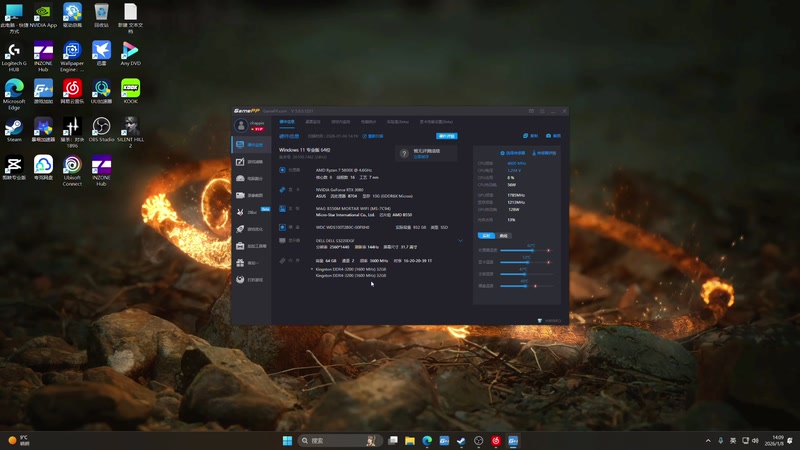Show hidden system tray icons chevron
The height and width of the screenshot is (450, 800).
click(708, 441)
